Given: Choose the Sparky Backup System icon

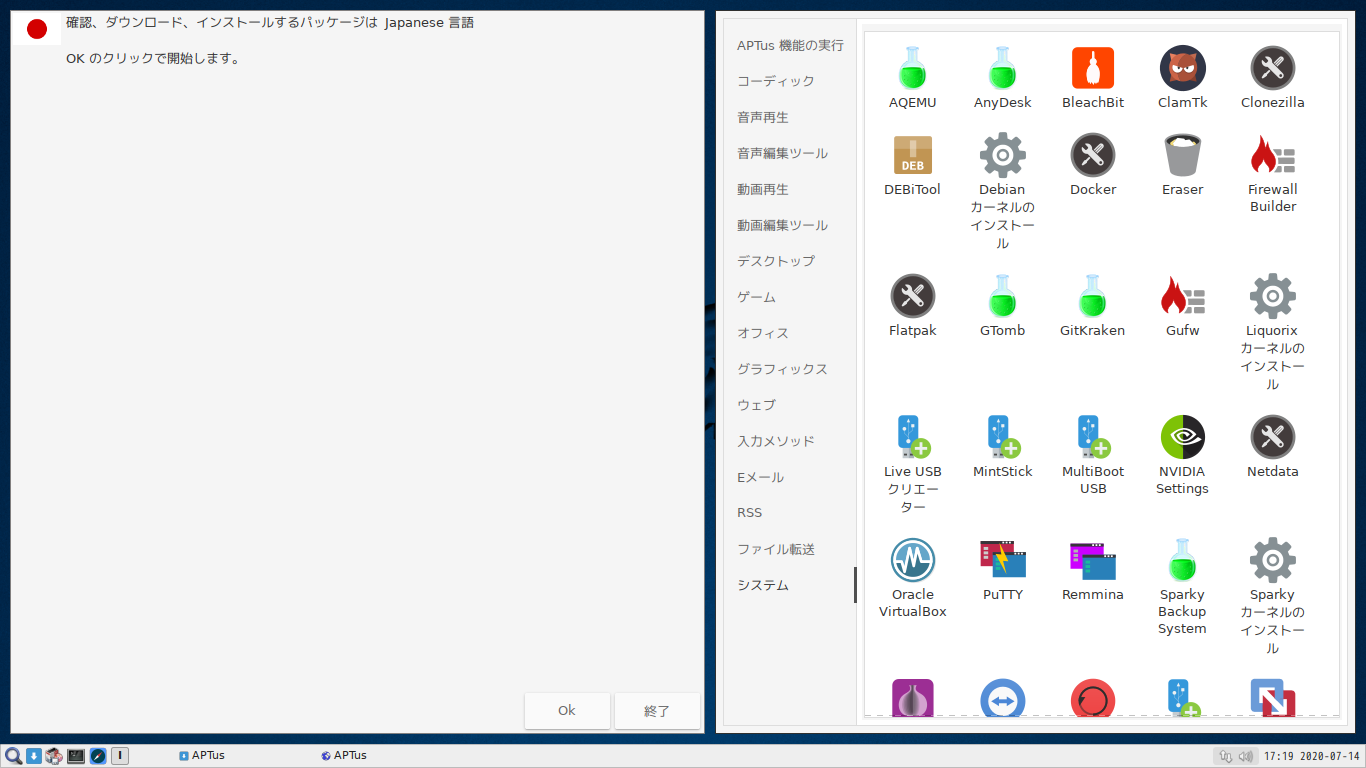Looking at the screenshot, I should tap(1183, 560).
